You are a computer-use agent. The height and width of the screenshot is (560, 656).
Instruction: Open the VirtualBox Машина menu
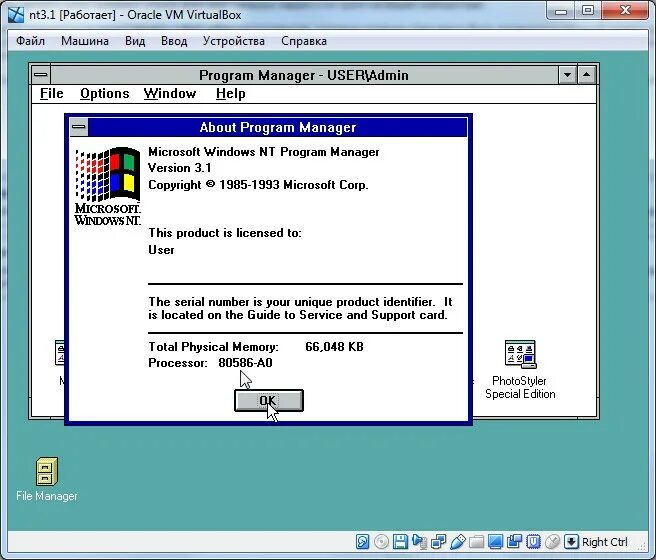pyautogui.click(x=85, y=41)
